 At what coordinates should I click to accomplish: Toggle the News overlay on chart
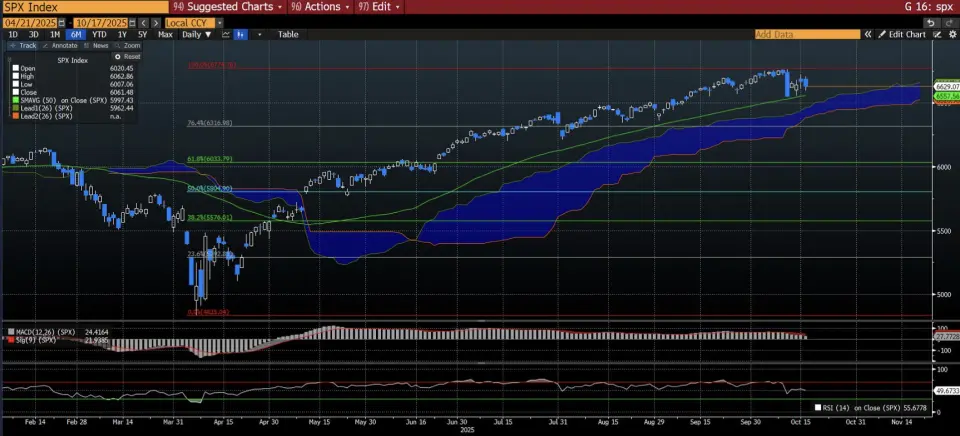coord(99,46)
